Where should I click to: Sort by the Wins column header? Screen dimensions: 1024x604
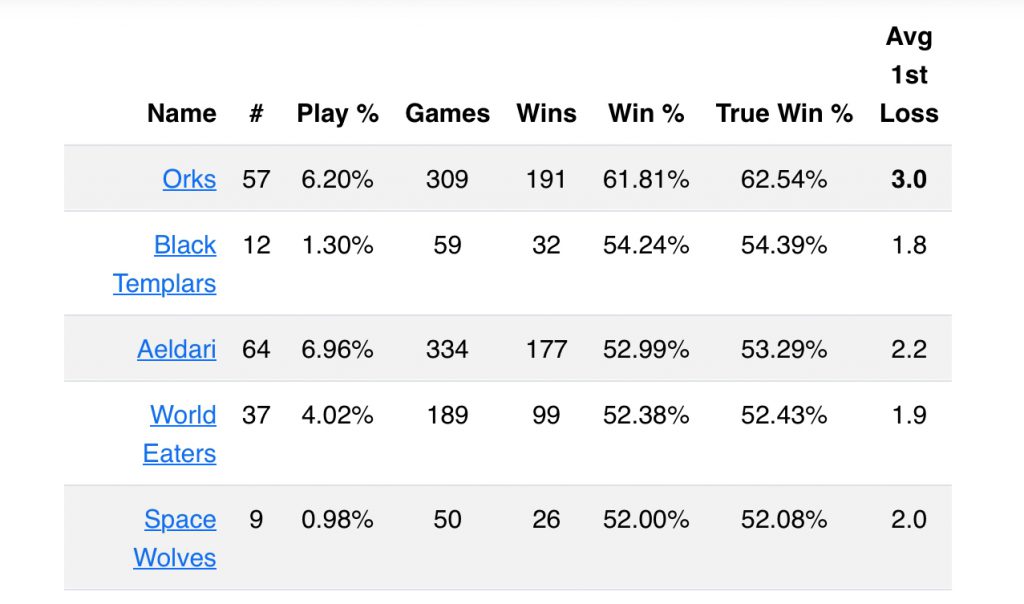click(546, 114)
